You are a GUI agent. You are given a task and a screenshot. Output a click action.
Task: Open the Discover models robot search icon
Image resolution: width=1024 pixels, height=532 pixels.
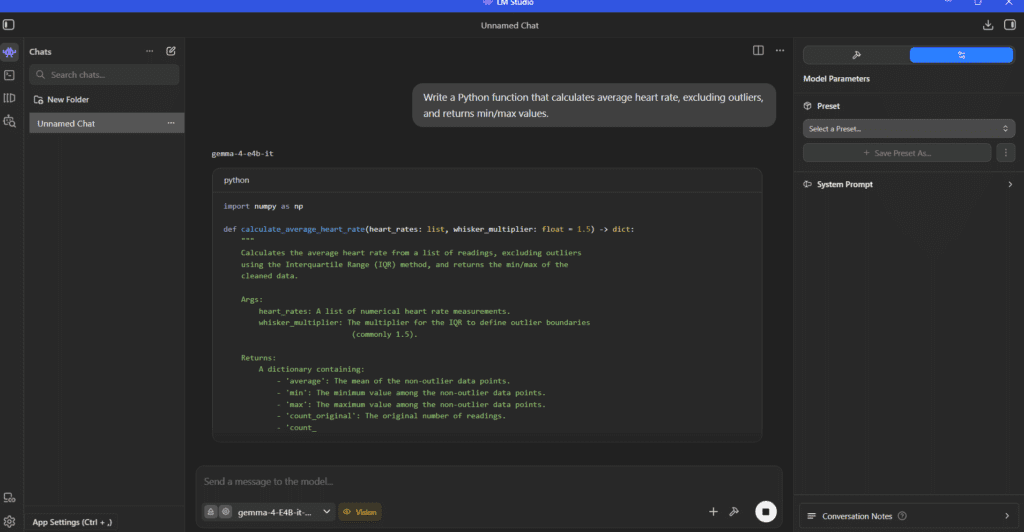point(9,121)
